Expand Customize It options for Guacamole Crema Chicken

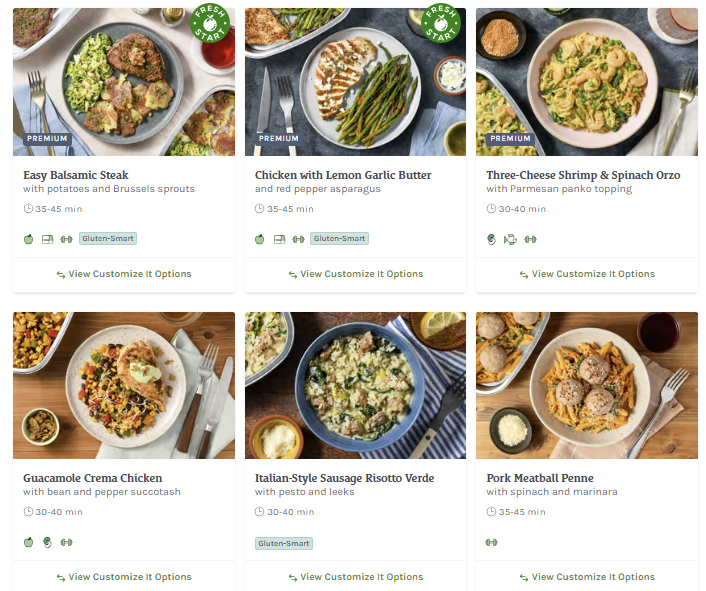click(x=124, y=577)
